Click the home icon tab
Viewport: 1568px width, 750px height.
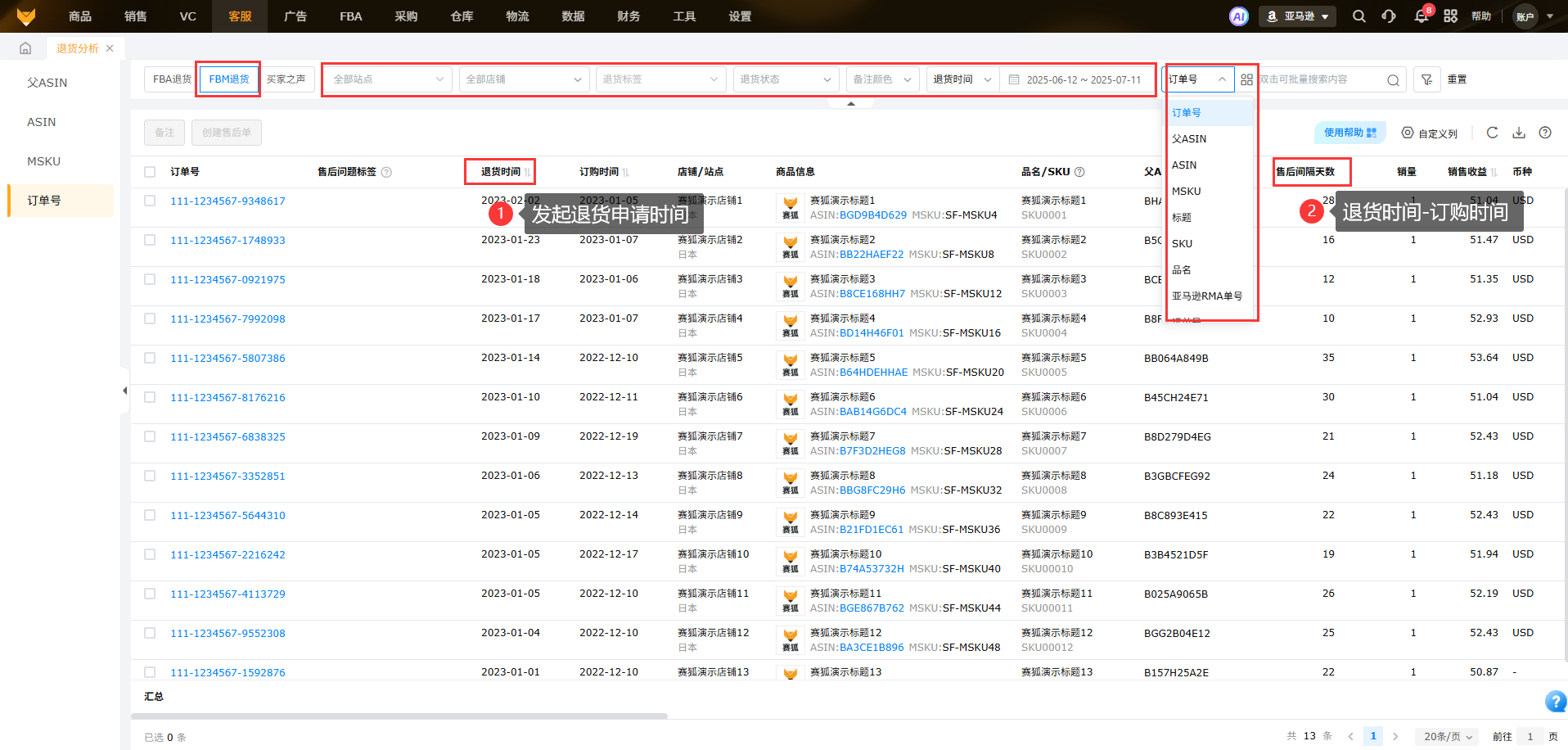[25, 48]
